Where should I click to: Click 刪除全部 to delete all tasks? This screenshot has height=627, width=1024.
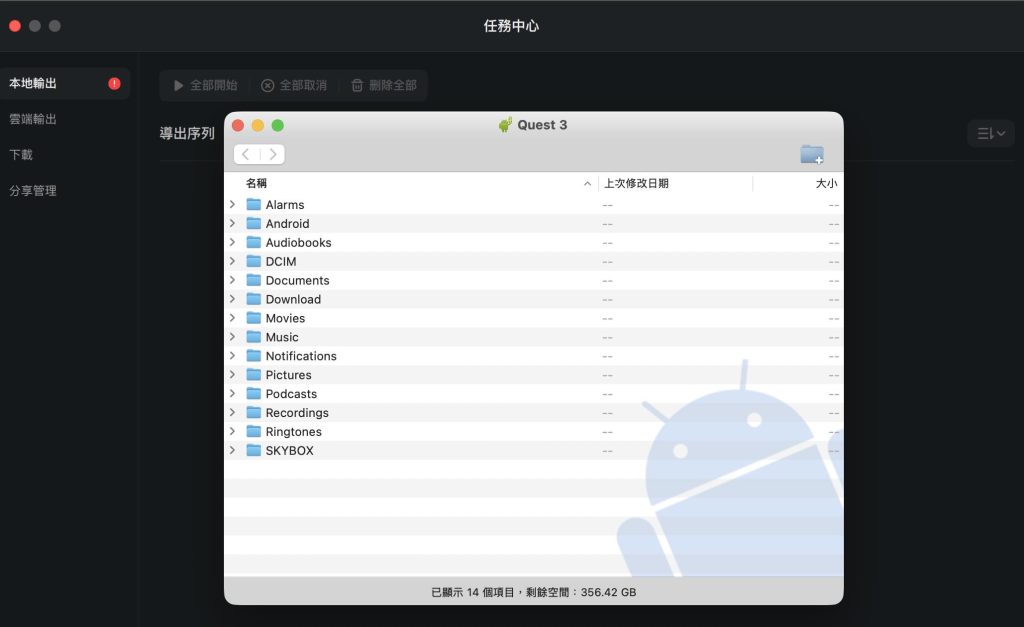pyautogui.click(x=383, y=86)
